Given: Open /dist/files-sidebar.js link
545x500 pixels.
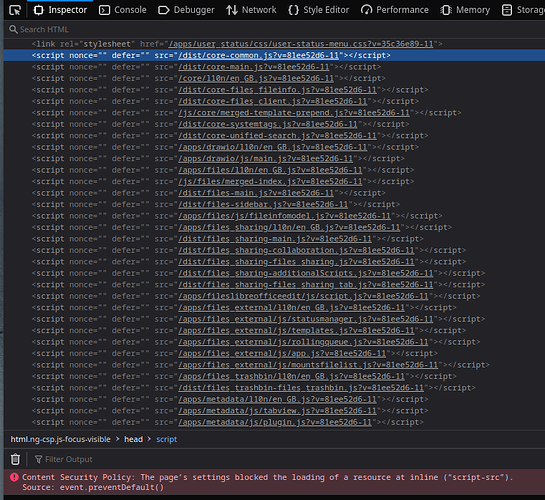Looking at the screenshot, I should [263, 204].
